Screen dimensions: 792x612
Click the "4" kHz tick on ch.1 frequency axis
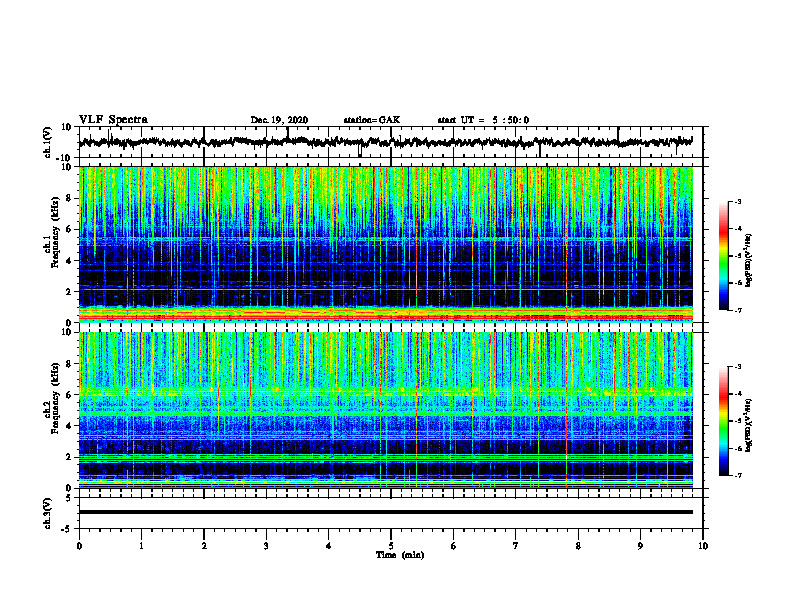[69, 261]
